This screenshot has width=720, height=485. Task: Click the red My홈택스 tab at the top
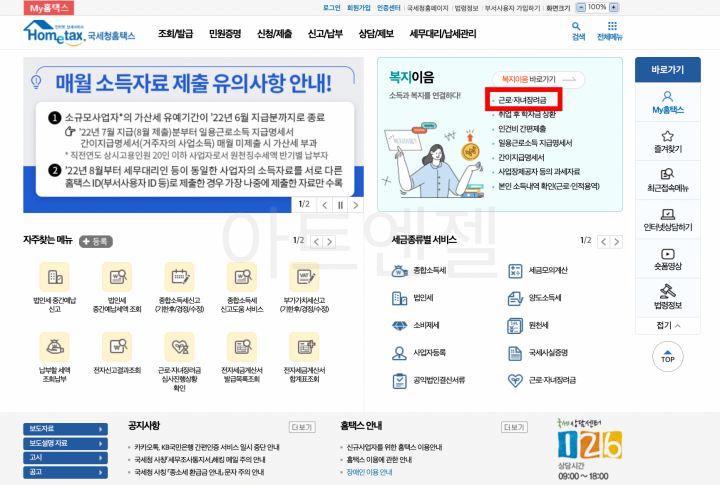pos(49,8)
